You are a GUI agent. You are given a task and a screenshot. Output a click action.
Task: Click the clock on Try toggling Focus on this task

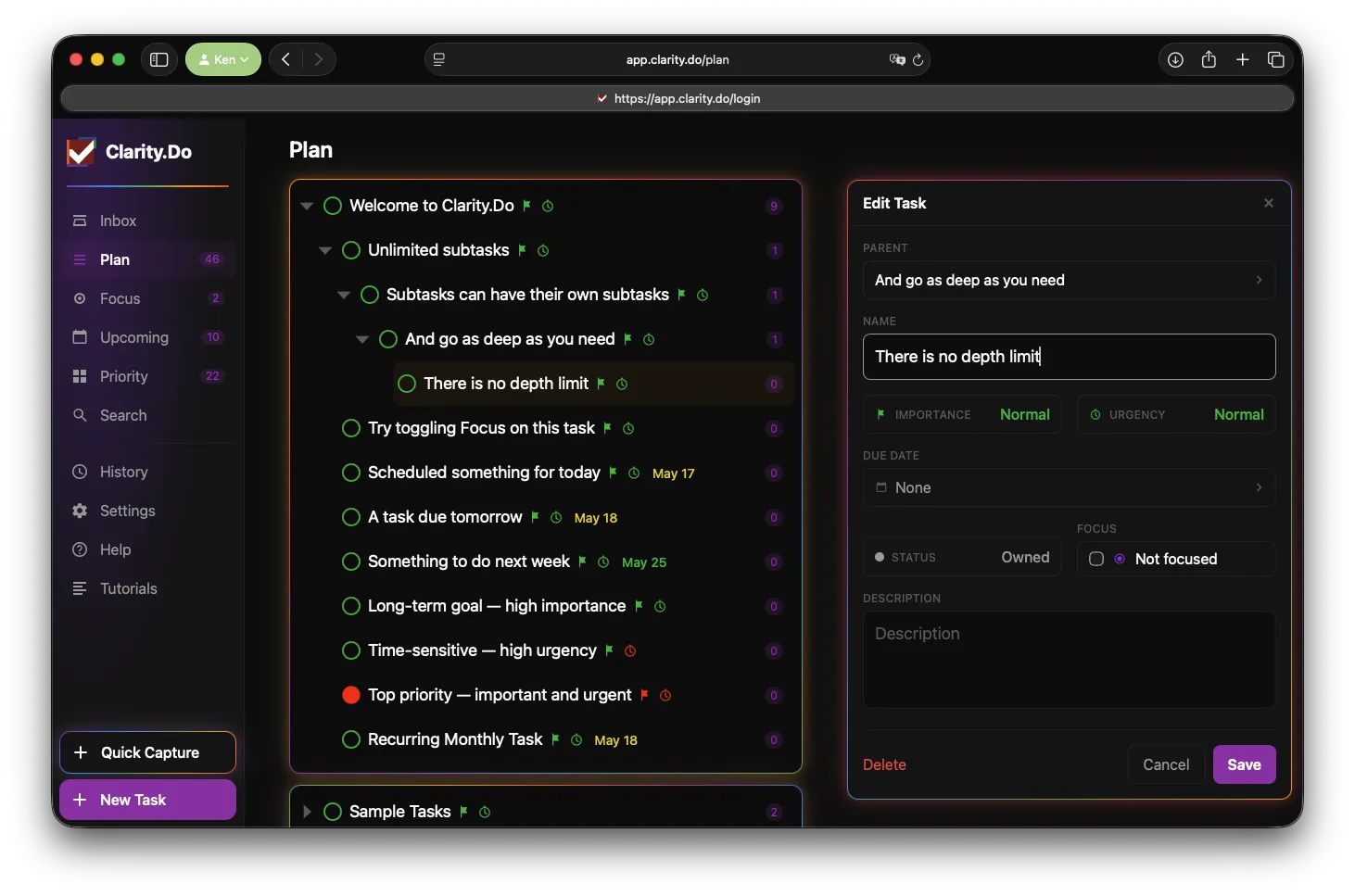click(628, 428)
